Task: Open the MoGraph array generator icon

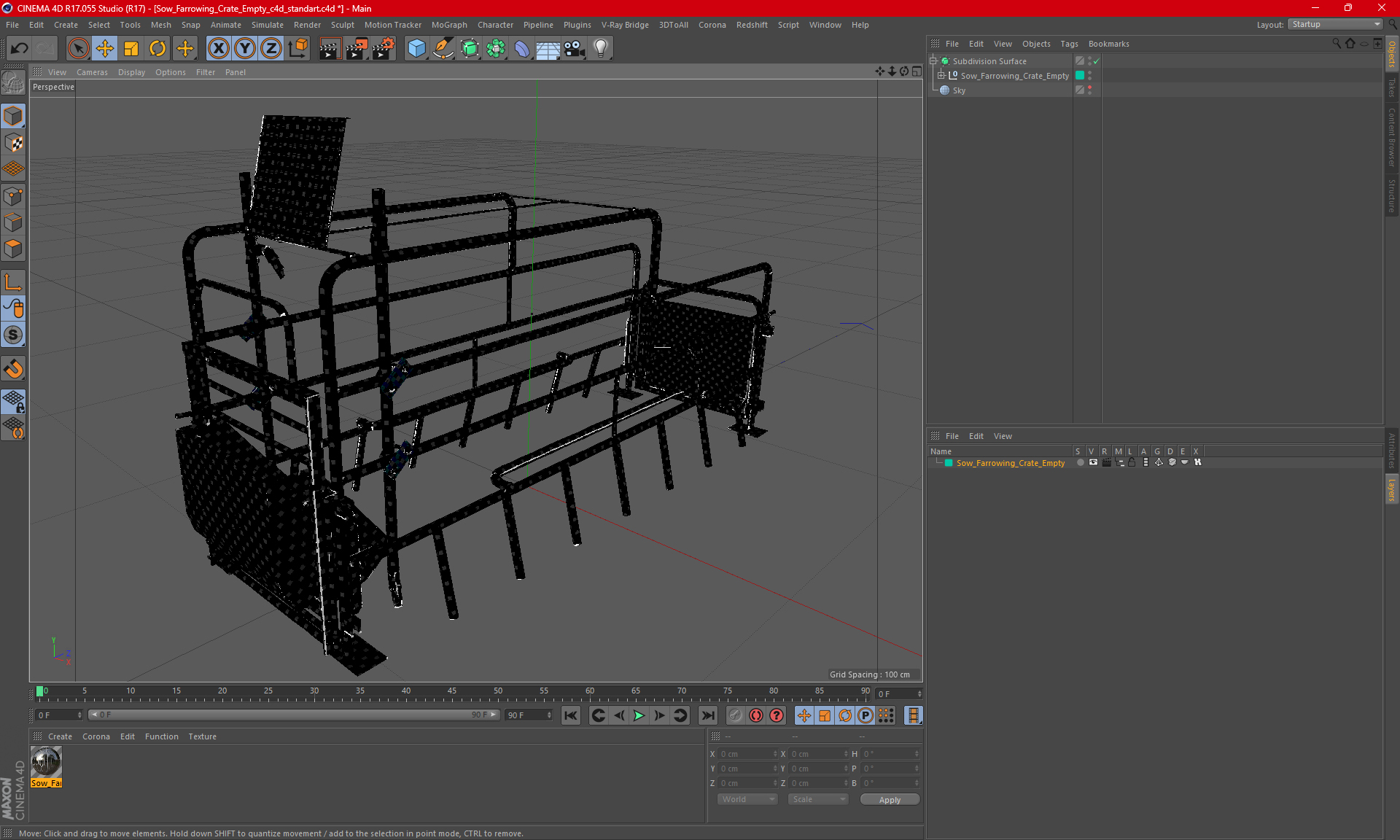Action: coord(496,48)
